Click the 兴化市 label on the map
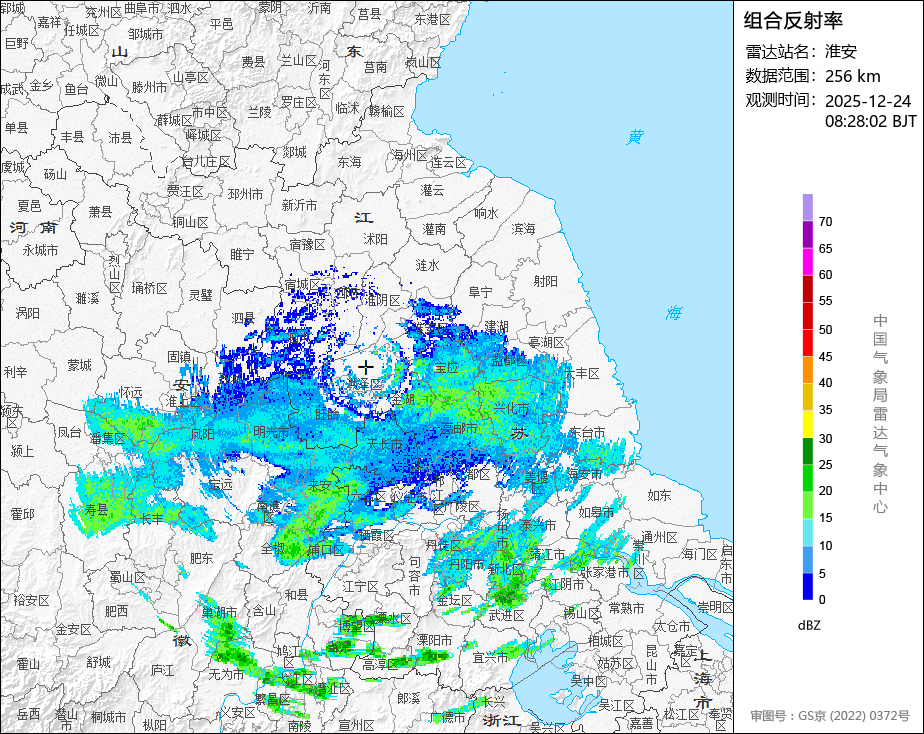Viewport: 924px width, 734px height. (511, 408)
